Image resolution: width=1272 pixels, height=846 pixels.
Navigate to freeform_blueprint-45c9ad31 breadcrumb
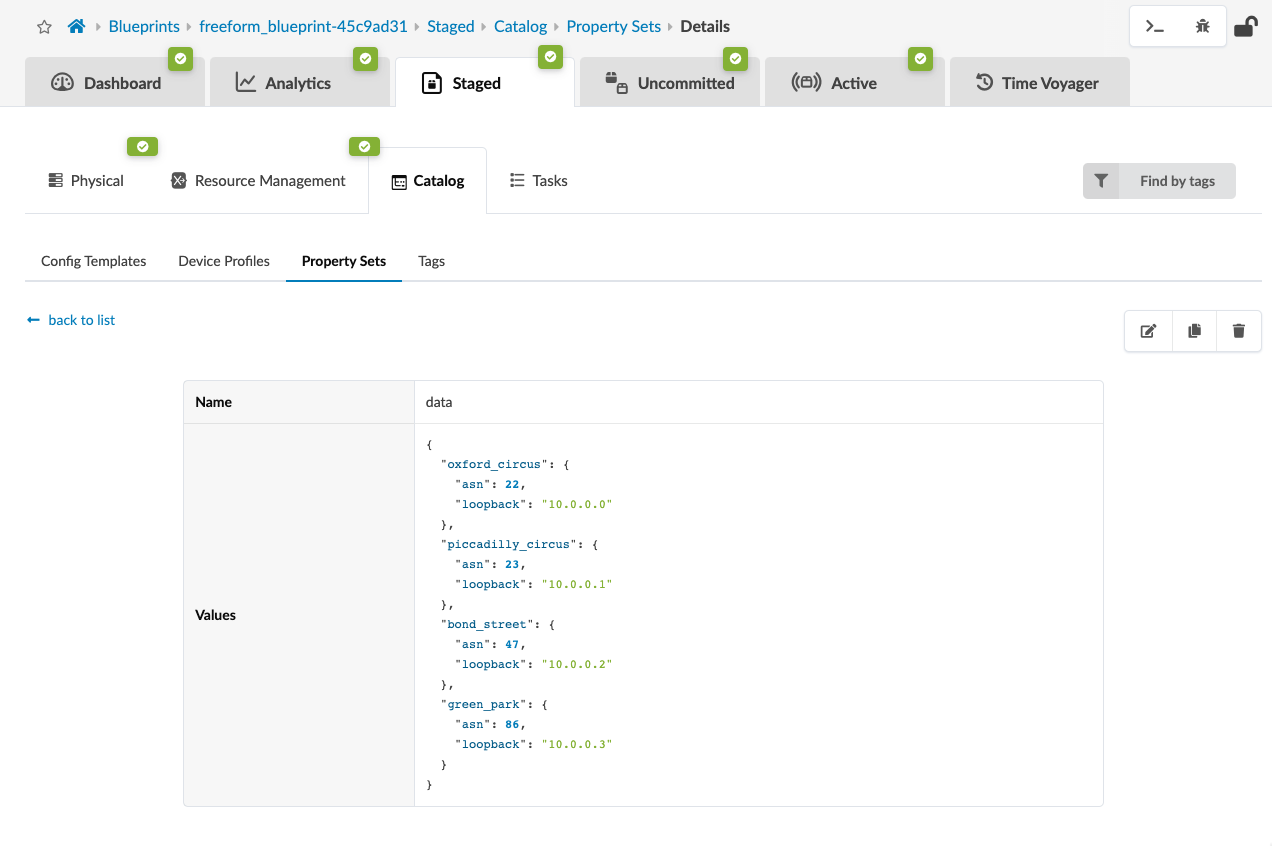(303, 27)
